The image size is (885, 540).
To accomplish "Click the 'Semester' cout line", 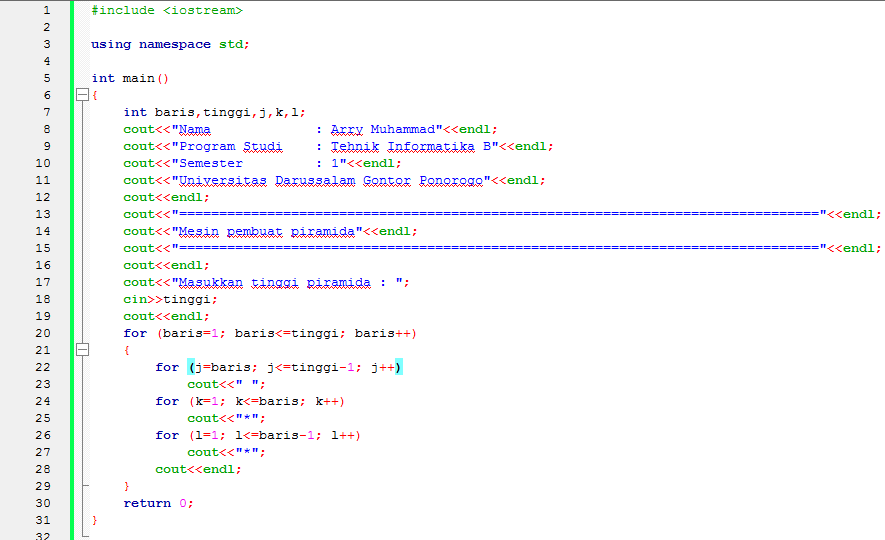I will click(262, 163).
